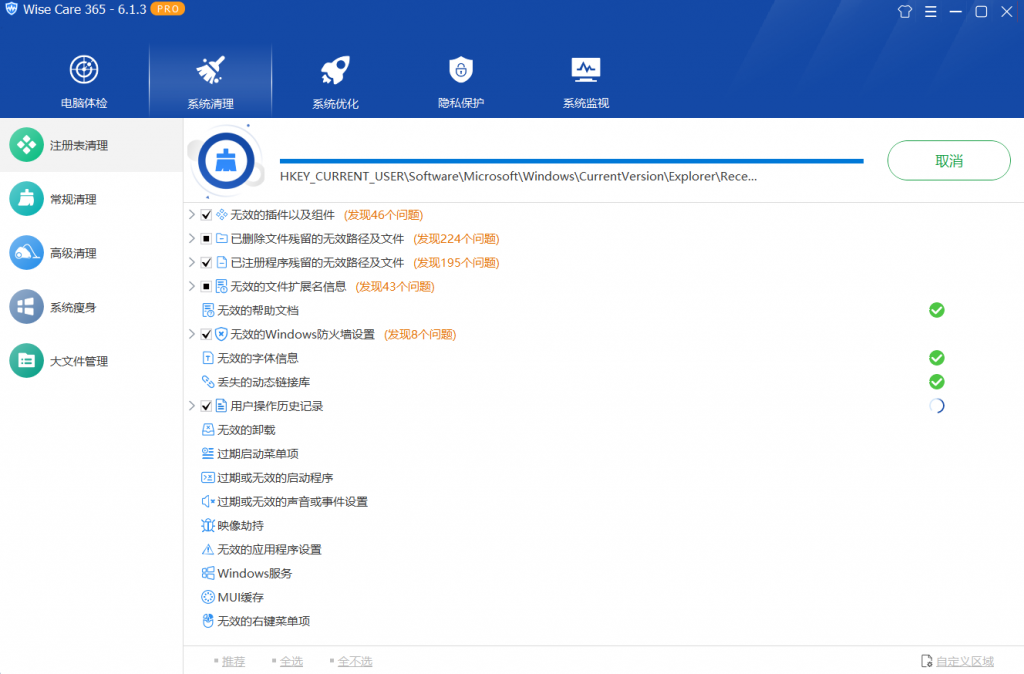The image size is (1024, 674).
Task: Open the skin shirt icon in title bar
Action: point(904,12)
